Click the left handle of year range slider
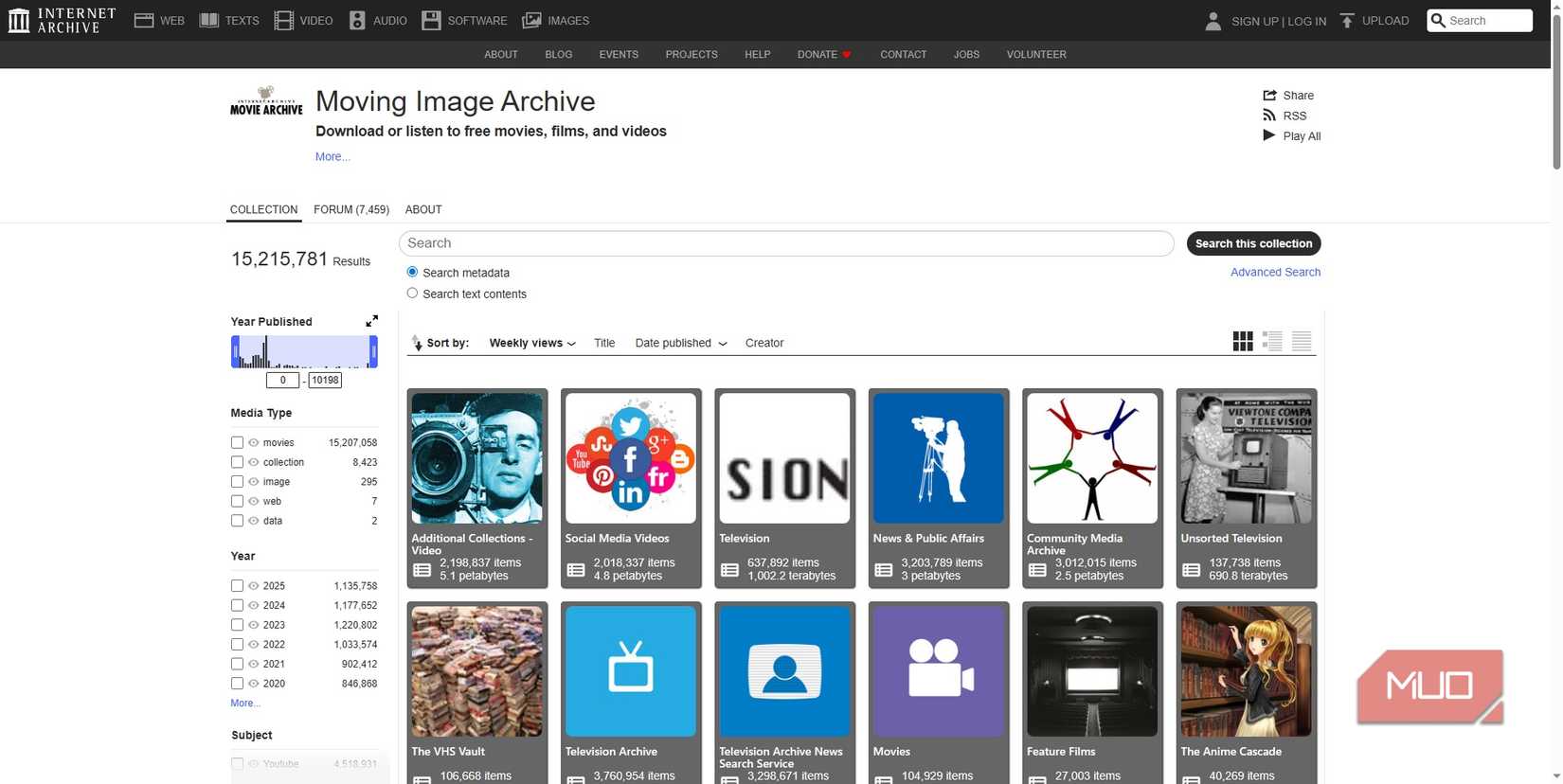Screen dimensions: 1563x784 [235, 351]
